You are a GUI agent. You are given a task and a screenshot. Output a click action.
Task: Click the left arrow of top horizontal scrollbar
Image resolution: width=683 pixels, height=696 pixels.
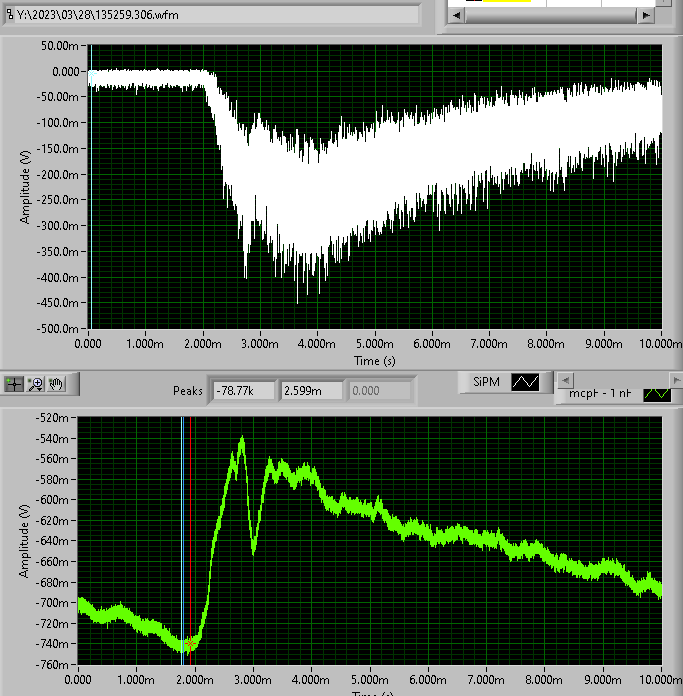[456, 16]
